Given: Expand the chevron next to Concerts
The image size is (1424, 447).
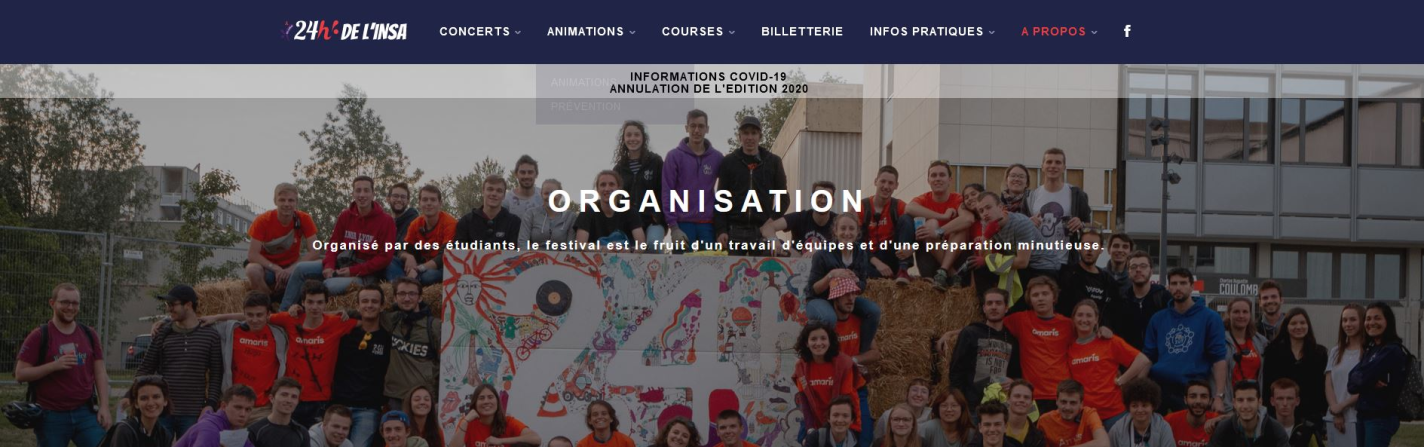Looking at the screenshot, I should pos(518,32).
